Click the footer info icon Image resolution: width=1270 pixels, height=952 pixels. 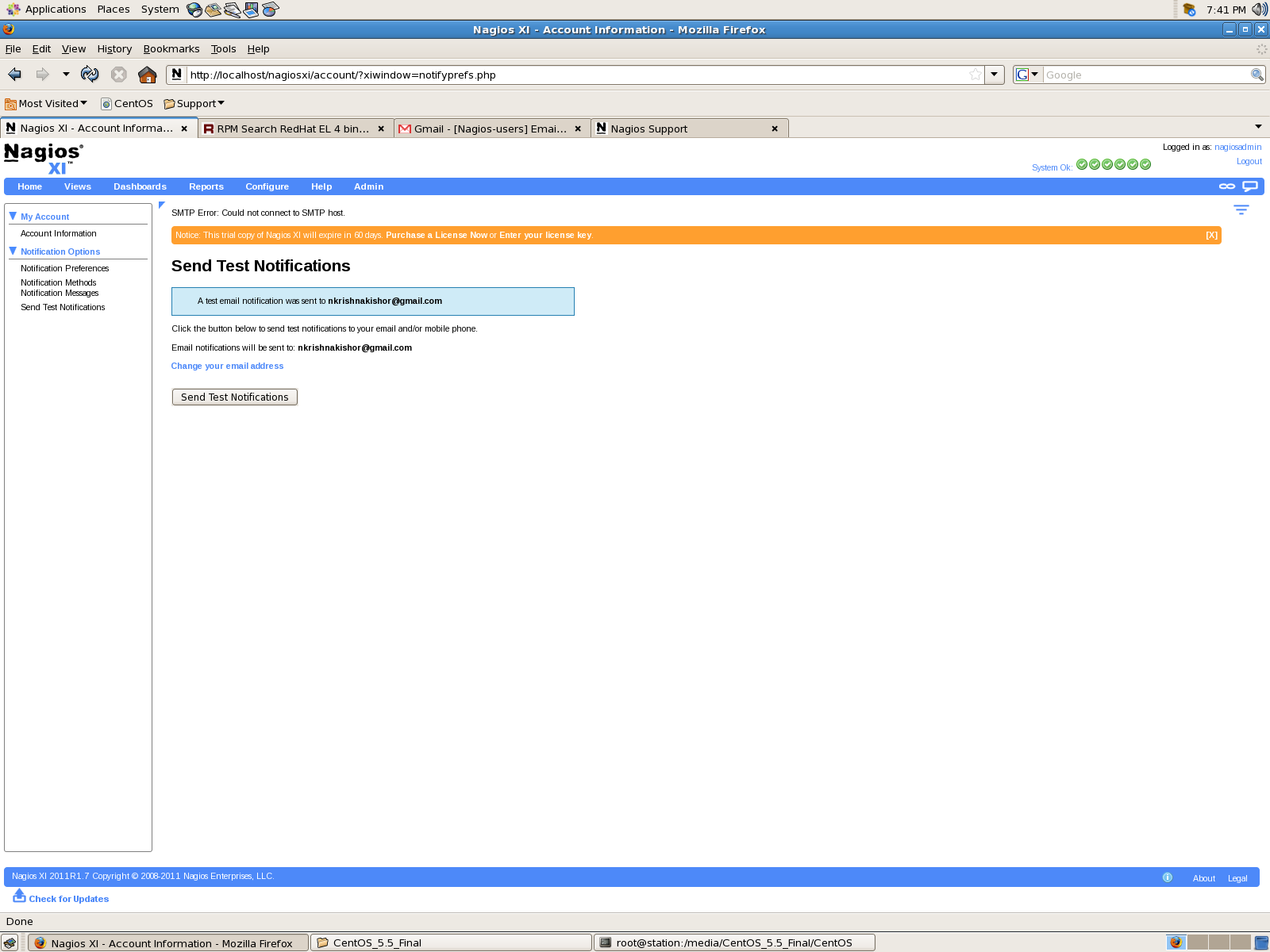click(x=1168, y=877)
